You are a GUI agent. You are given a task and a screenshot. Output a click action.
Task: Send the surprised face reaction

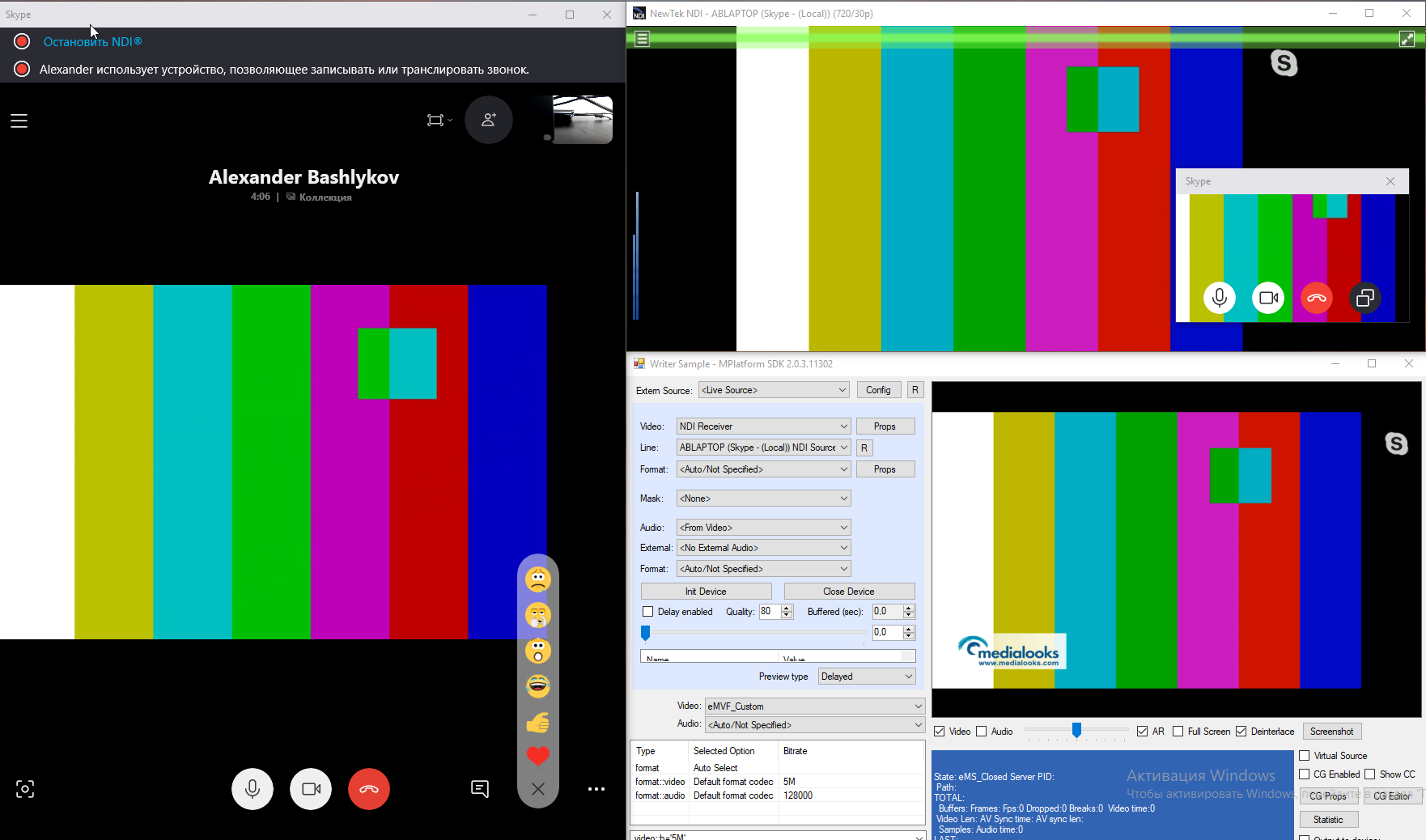click(x=538, y=651)
